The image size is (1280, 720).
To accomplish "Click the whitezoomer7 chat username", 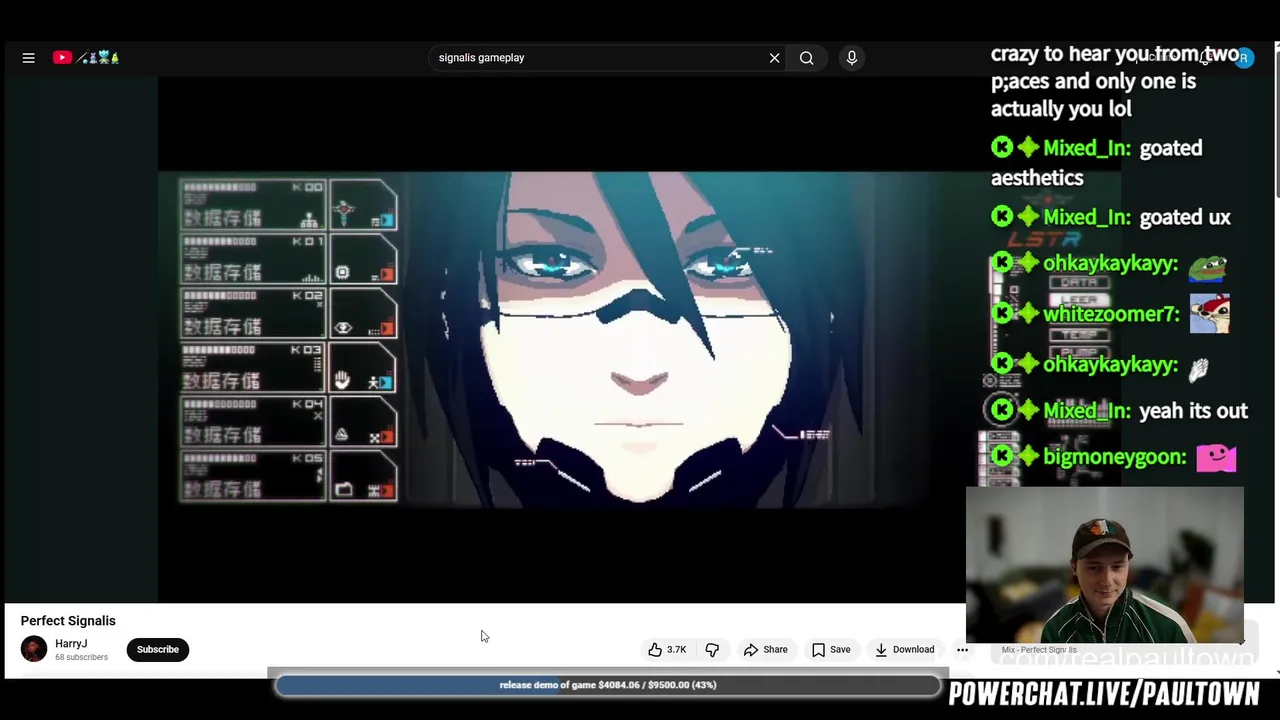I will pos(1111,314).
